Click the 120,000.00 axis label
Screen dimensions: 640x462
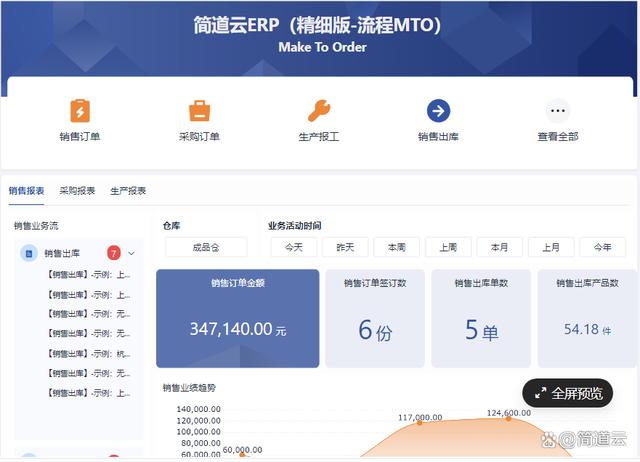[198, 420]
